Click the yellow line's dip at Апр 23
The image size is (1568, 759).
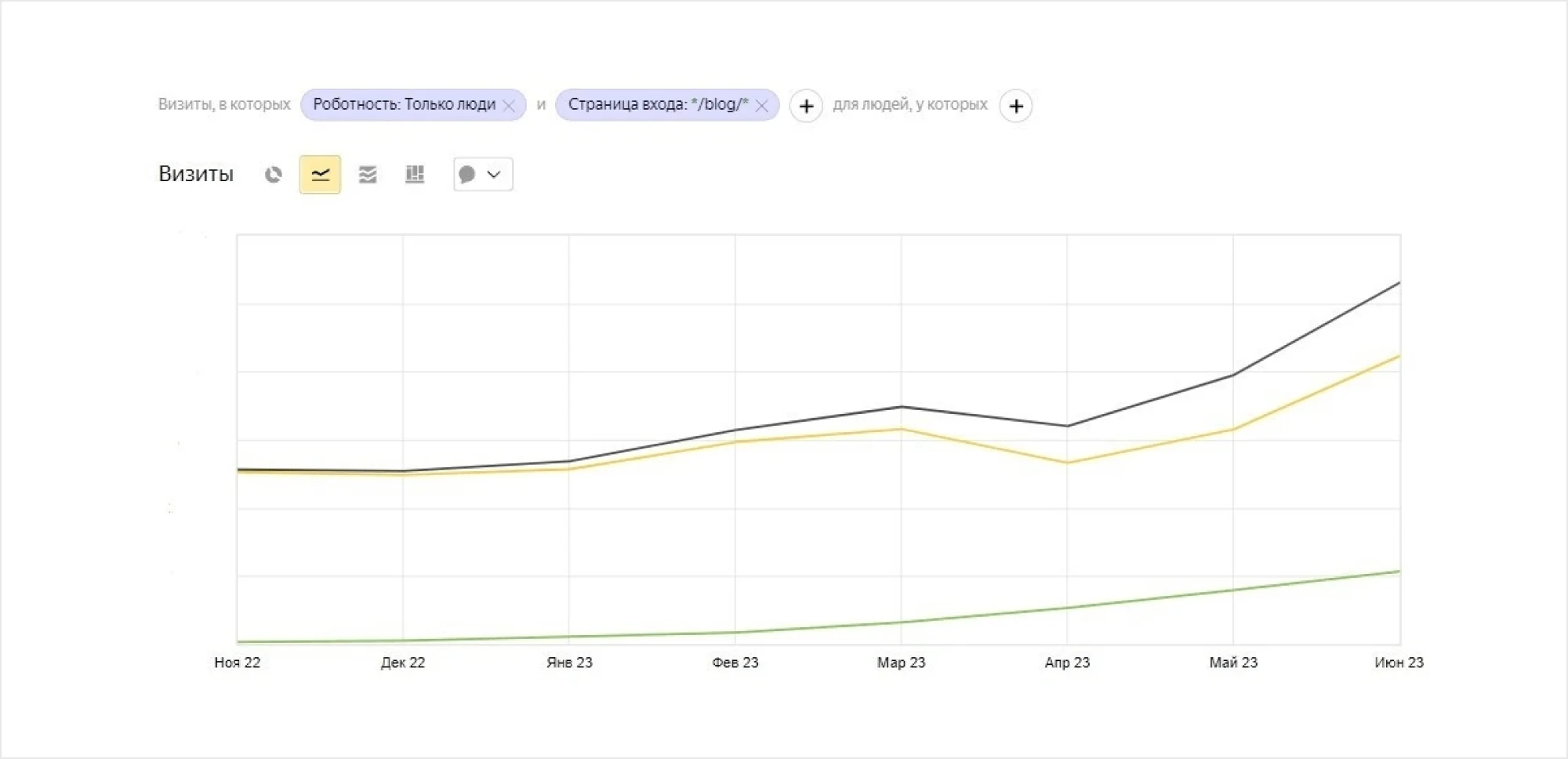(x=1067, y=463)
